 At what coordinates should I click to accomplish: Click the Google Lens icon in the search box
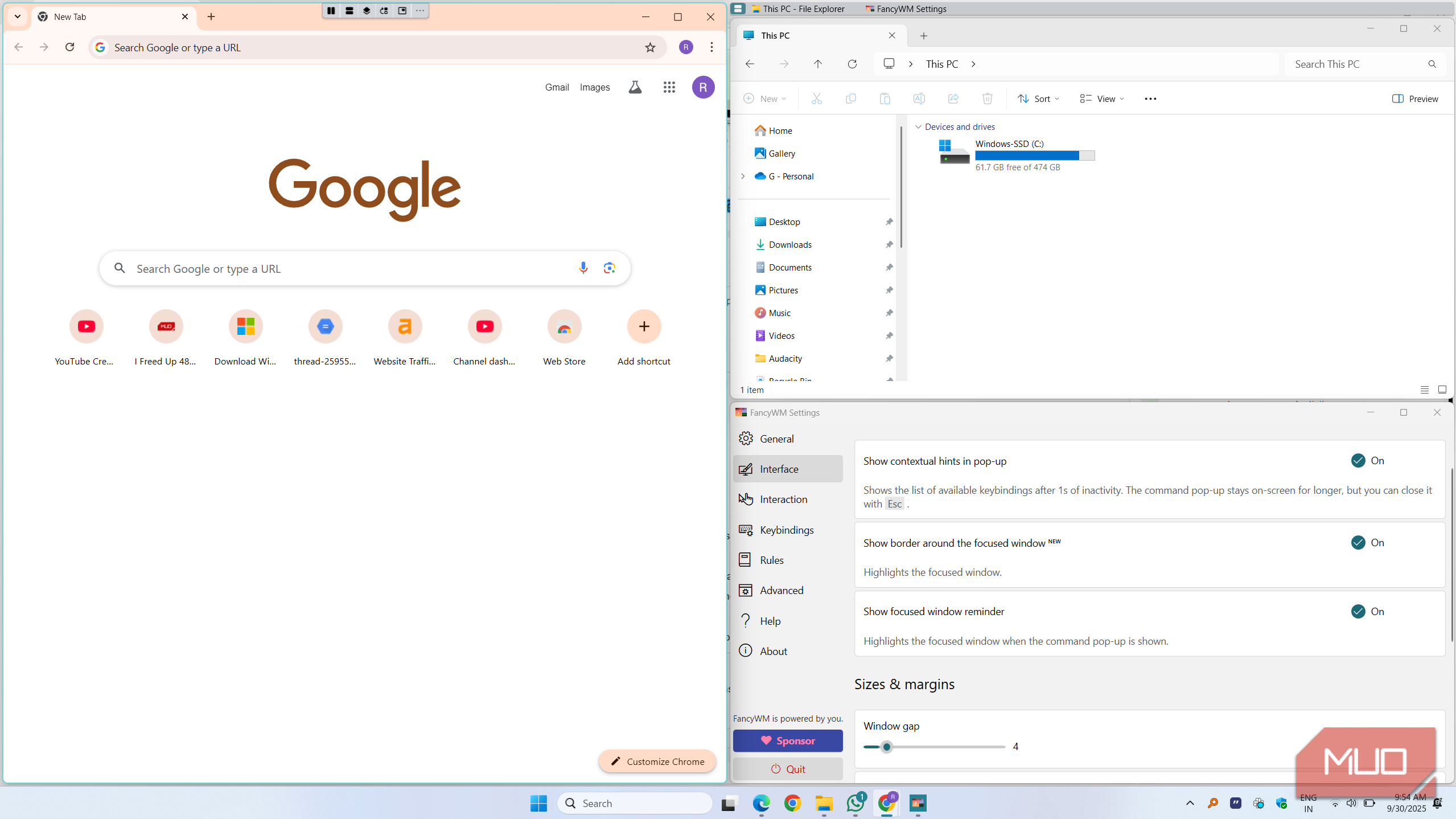tap(610, 268)
